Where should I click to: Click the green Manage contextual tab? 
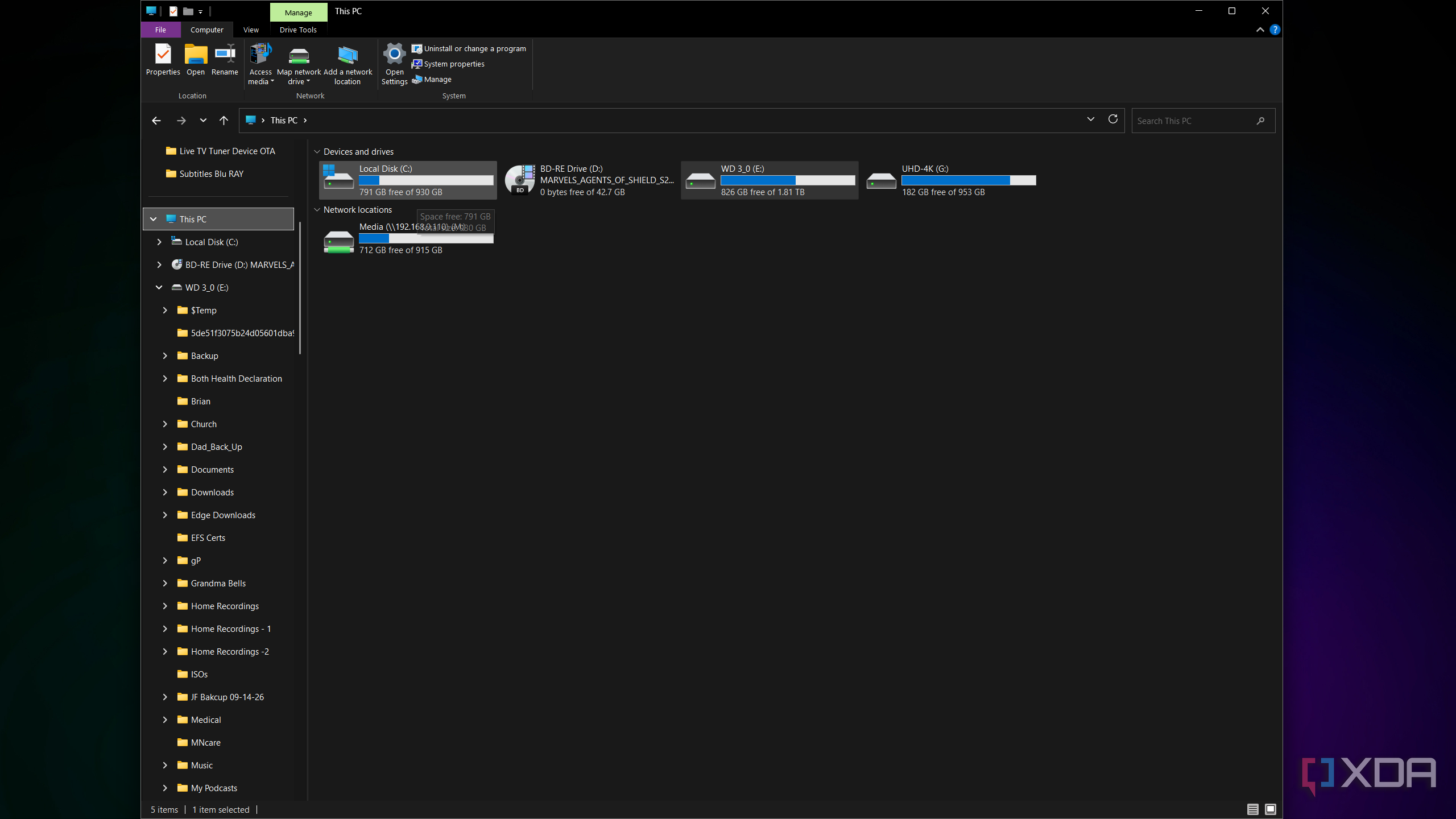[x=298, y=12]
